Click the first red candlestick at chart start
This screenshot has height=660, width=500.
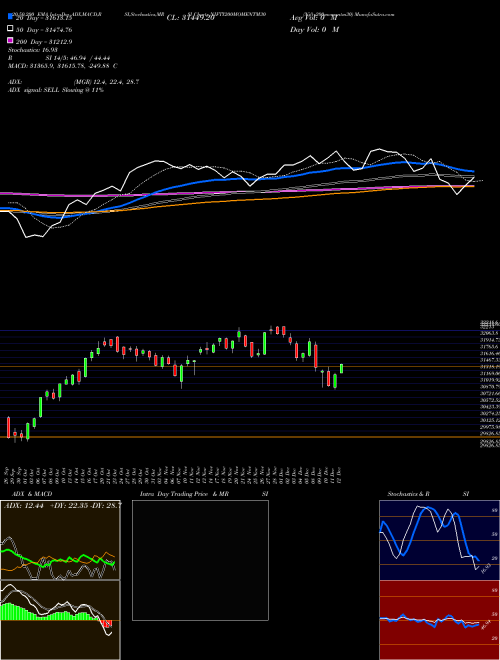8,427
